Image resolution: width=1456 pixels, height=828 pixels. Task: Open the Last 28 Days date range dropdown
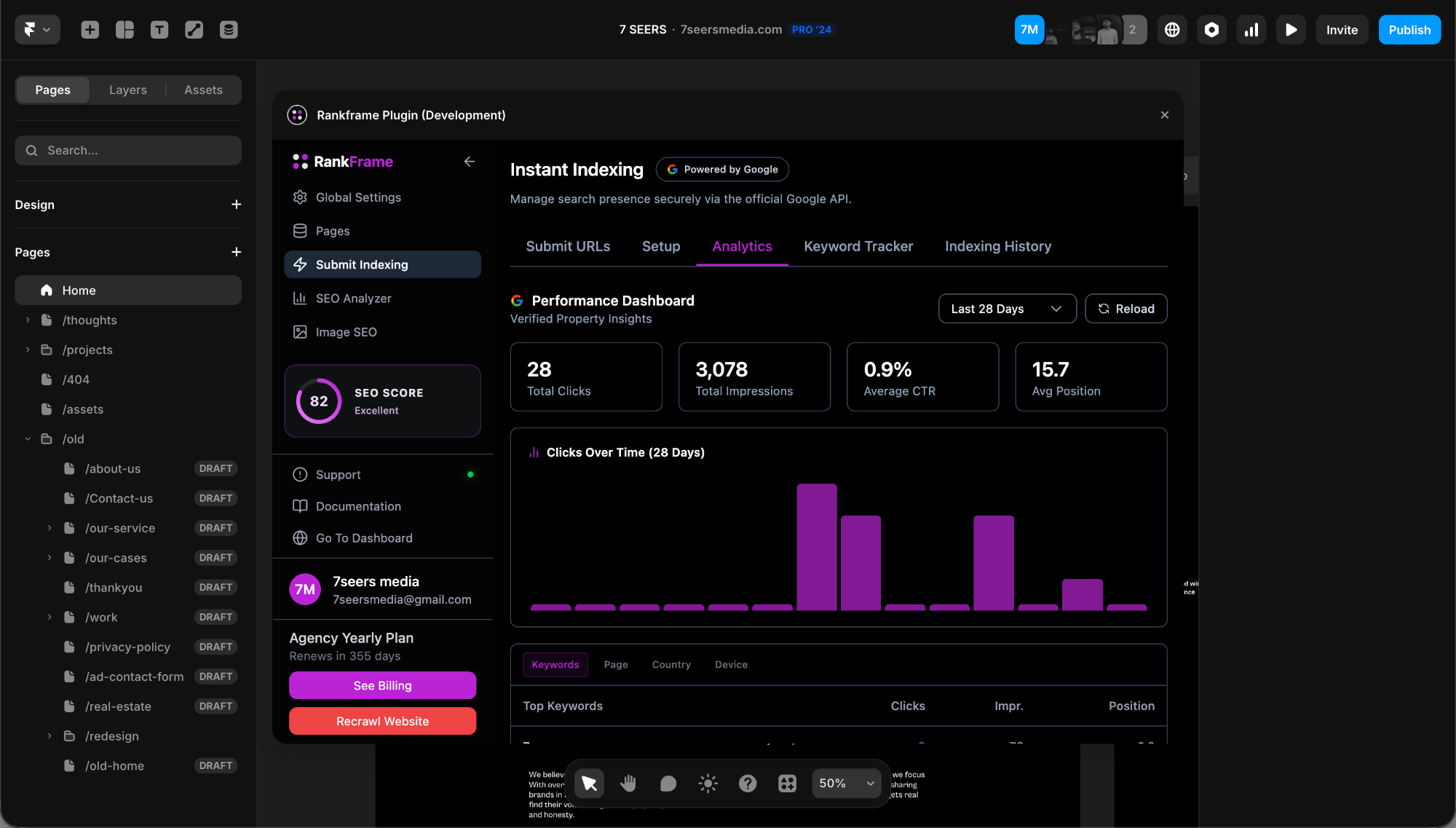pos(1007,308)
